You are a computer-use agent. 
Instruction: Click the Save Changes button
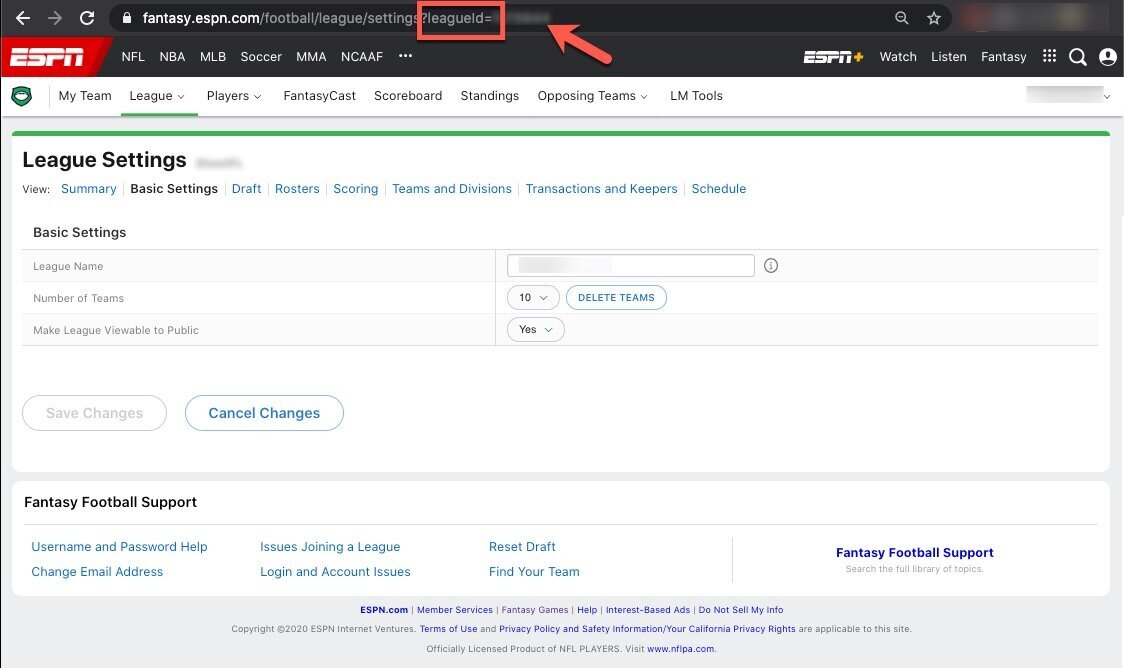95,413
